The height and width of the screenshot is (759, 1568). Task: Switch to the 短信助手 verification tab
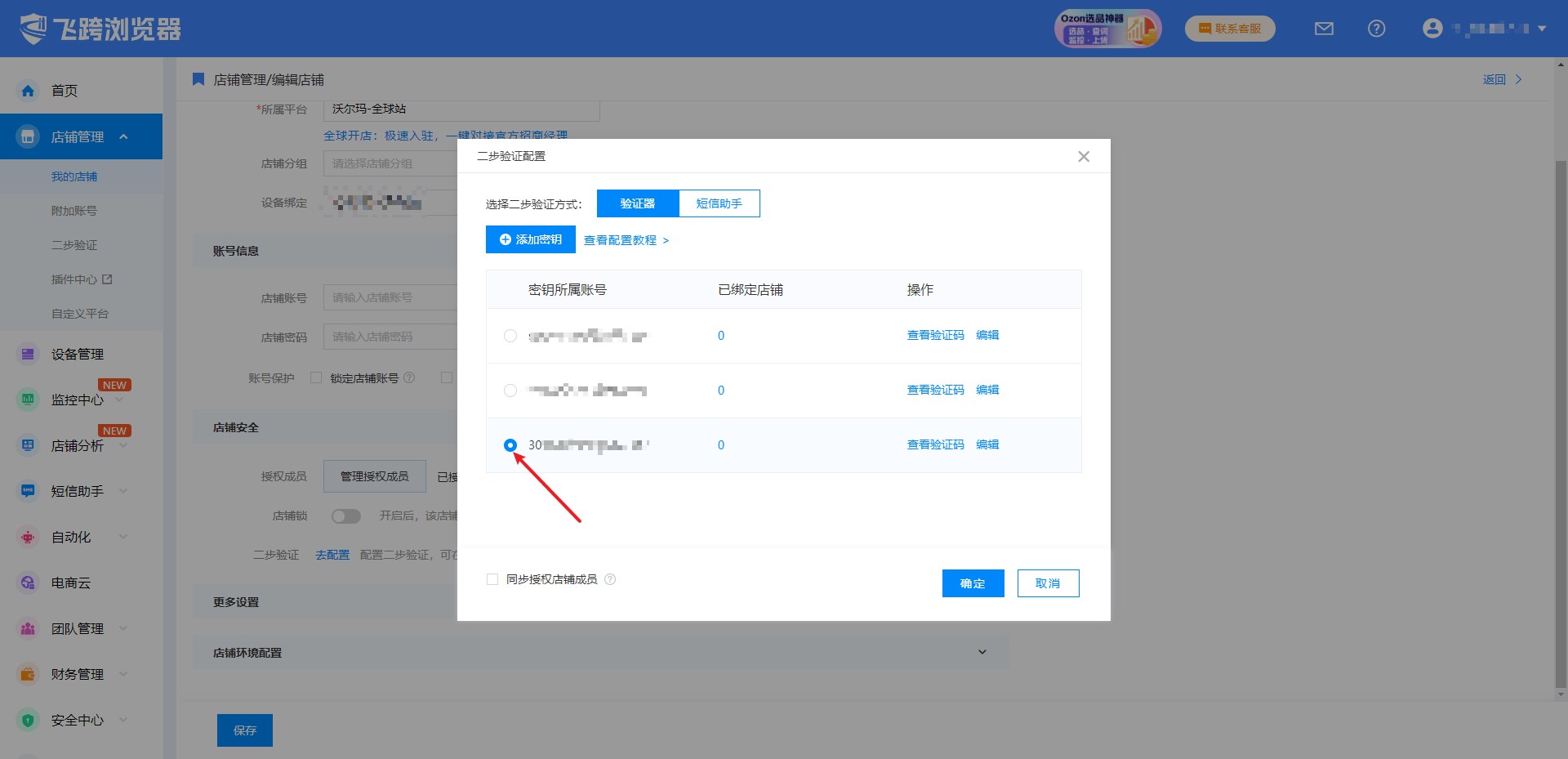click(x=719, y=203)
